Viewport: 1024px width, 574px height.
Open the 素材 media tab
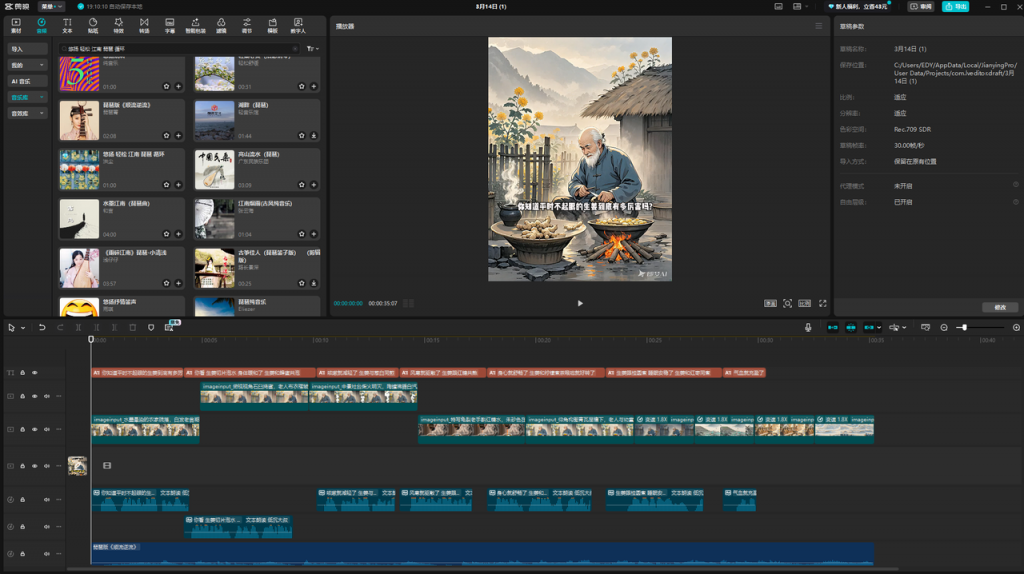coord(16,25)
